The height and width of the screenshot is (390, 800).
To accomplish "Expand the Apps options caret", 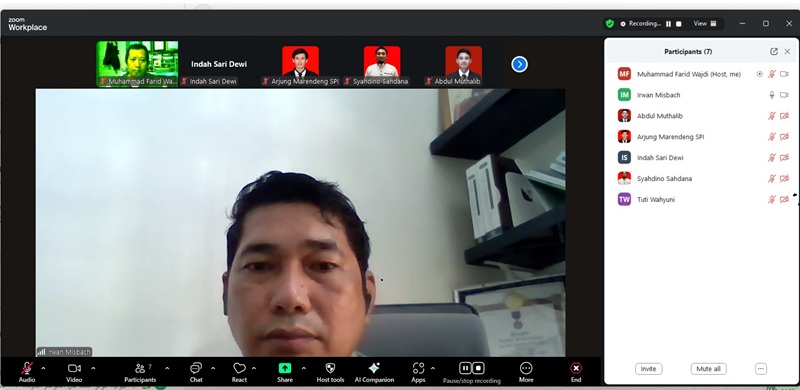I will click(433, 368).
